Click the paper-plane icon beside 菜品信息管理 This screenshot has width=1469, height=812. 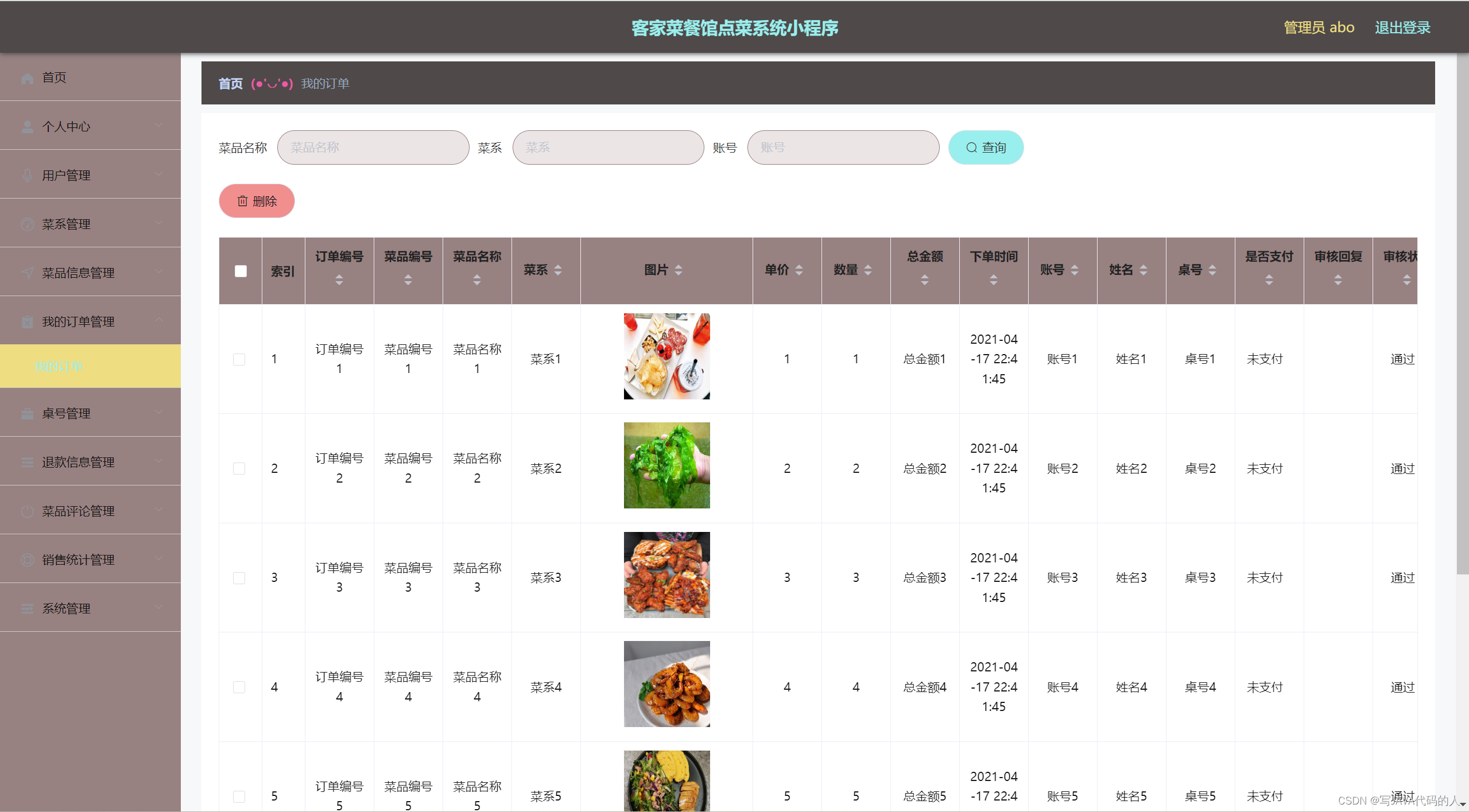pos(27,273)
